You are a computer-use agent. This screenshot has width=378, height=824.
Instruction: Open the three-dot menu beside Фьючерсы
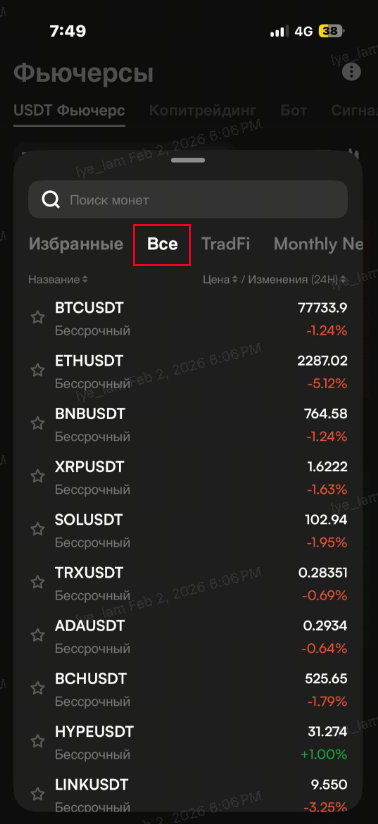(351, 72)
